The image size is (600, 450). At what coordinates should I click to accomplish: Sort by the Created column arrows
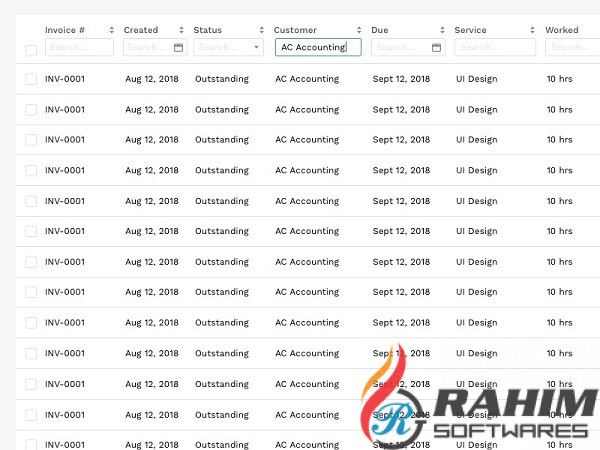coord(181,30)
